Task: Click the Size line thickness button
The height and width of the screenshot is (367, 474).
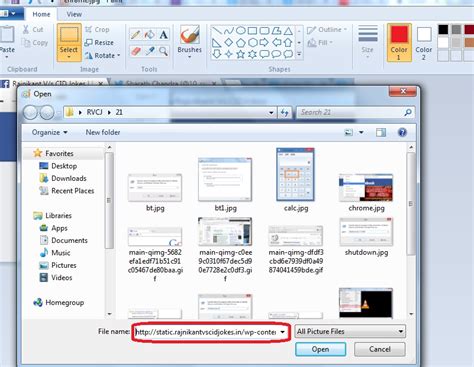Action: coord(367,42)
